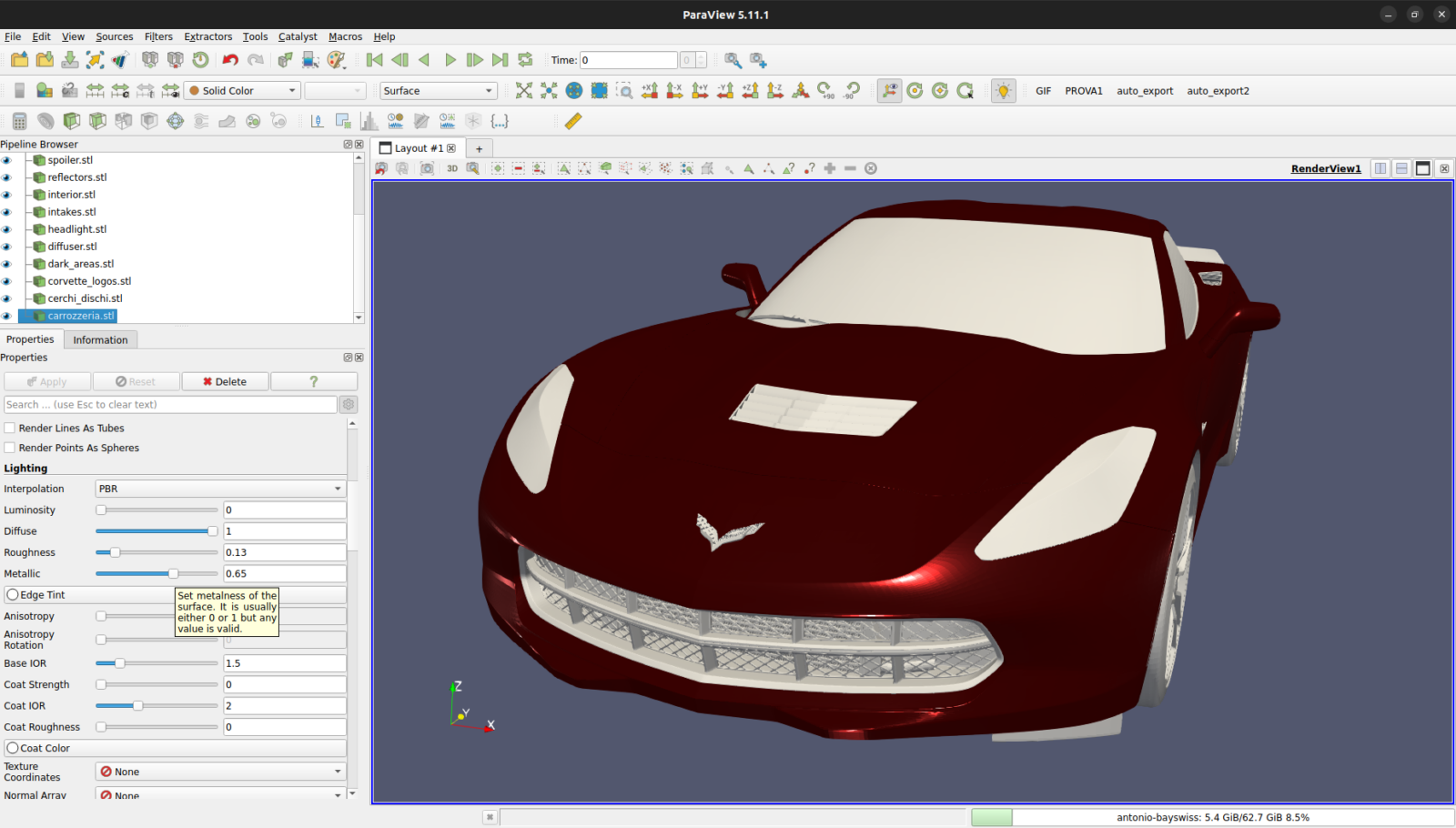Change the Interpolation dropdown from PBR
Image resolution: width=1456 pixels, height=828 pixels.
point(220,489)
